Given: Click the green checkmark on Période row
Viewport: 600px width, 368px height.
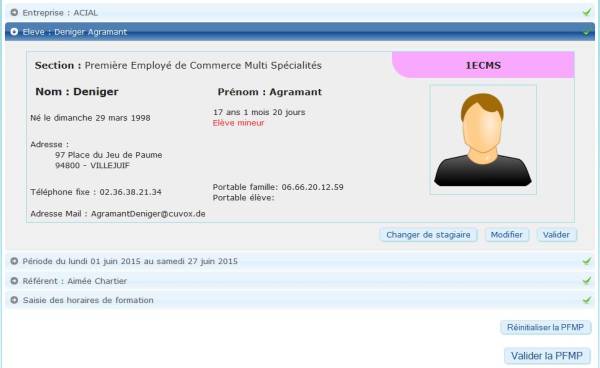Looking at the screenshot, I should 587,261.
